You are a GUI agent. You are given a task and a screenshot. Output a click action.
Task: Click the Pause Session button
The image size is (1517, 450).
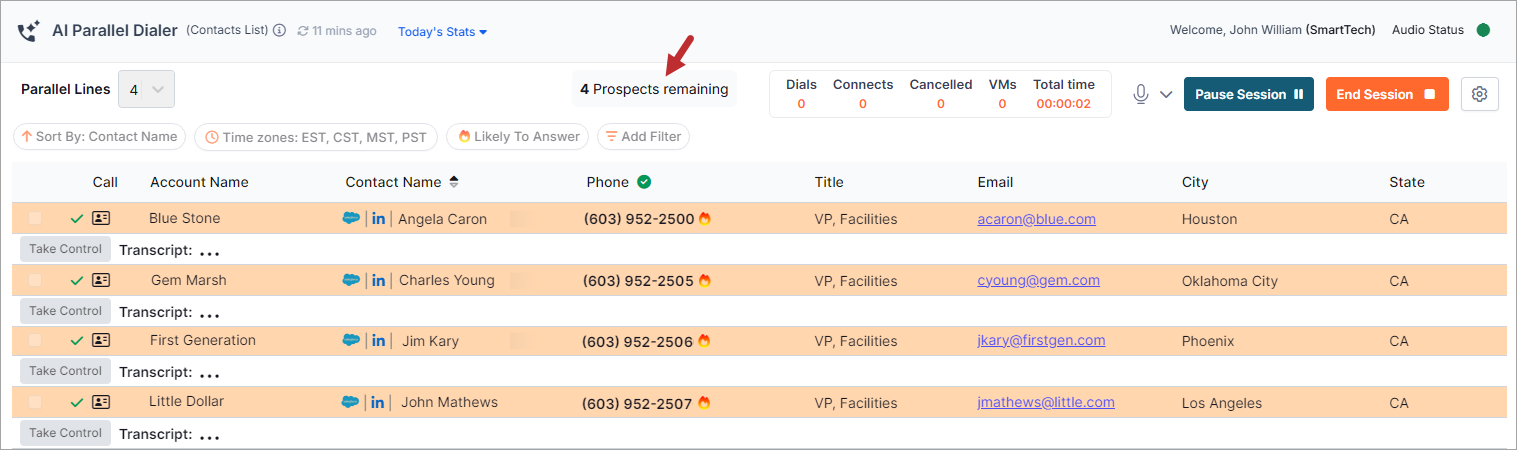(1249, 94)
